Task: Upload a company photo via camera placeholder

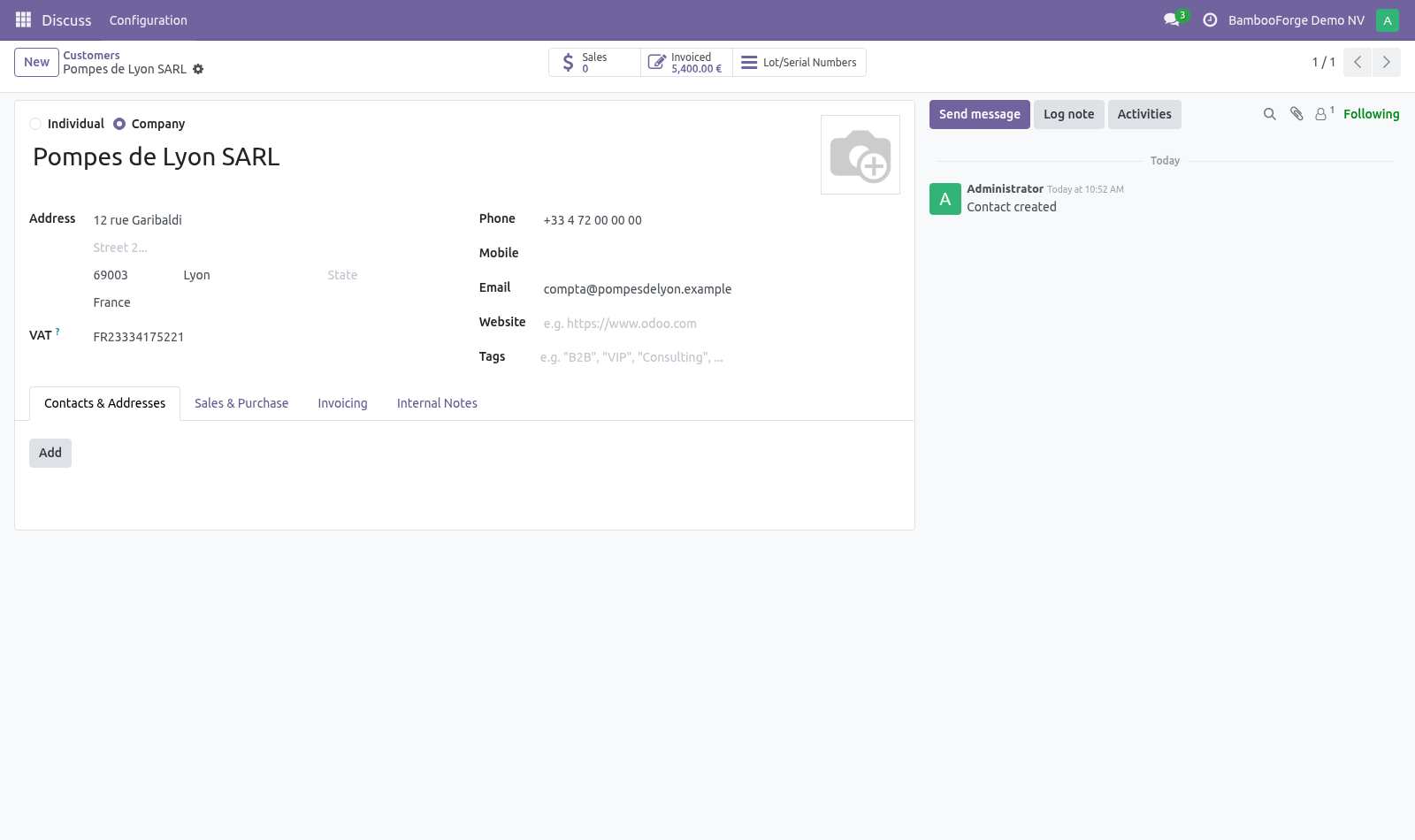Action: [860, 155]
